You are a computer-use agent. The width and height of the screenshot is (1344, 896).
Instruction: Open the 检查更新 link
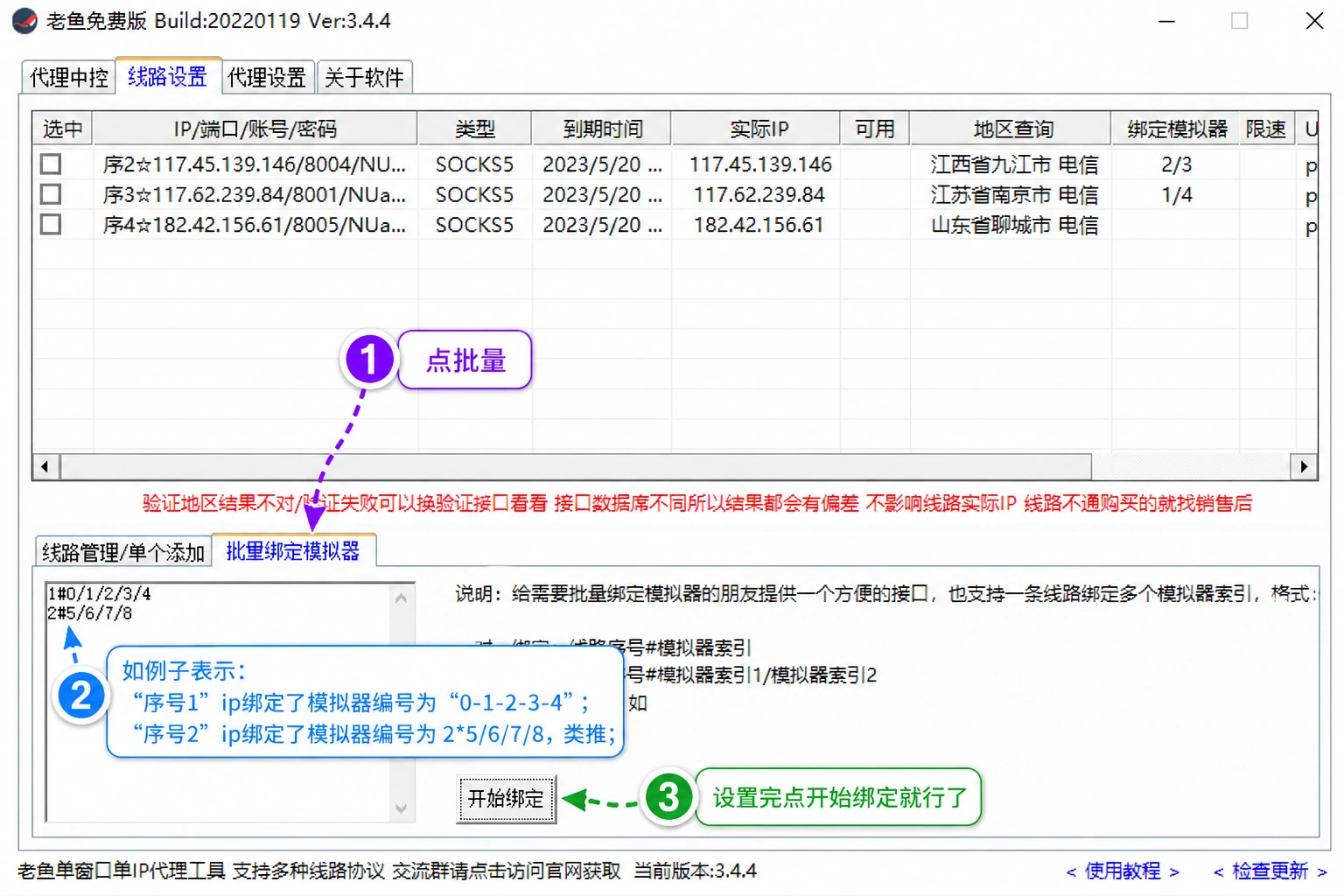[x=1270, y=871]
